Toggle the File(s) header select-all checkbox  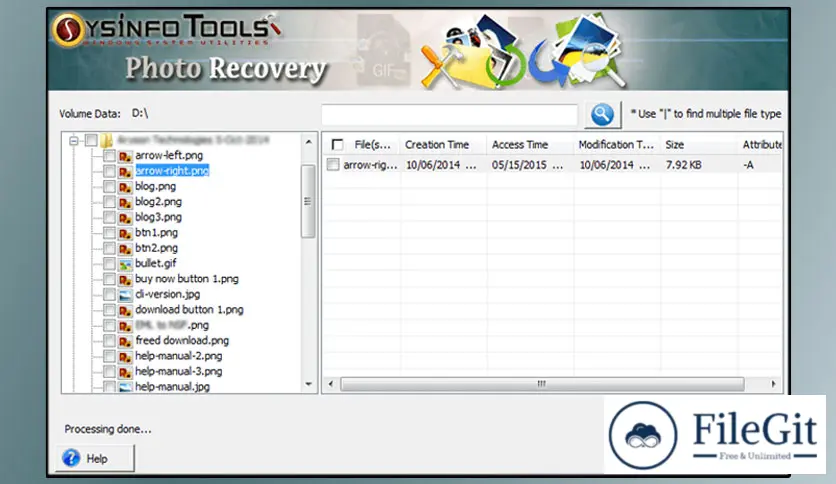tap(337, 144)
